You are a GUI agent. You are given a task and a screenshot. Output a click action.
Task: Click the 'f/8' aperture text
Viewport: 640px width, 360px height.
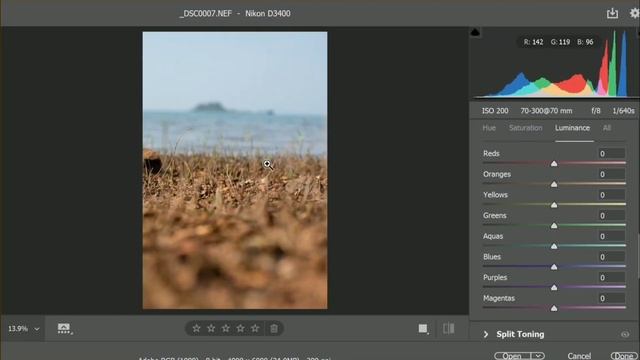click(596, 111)
